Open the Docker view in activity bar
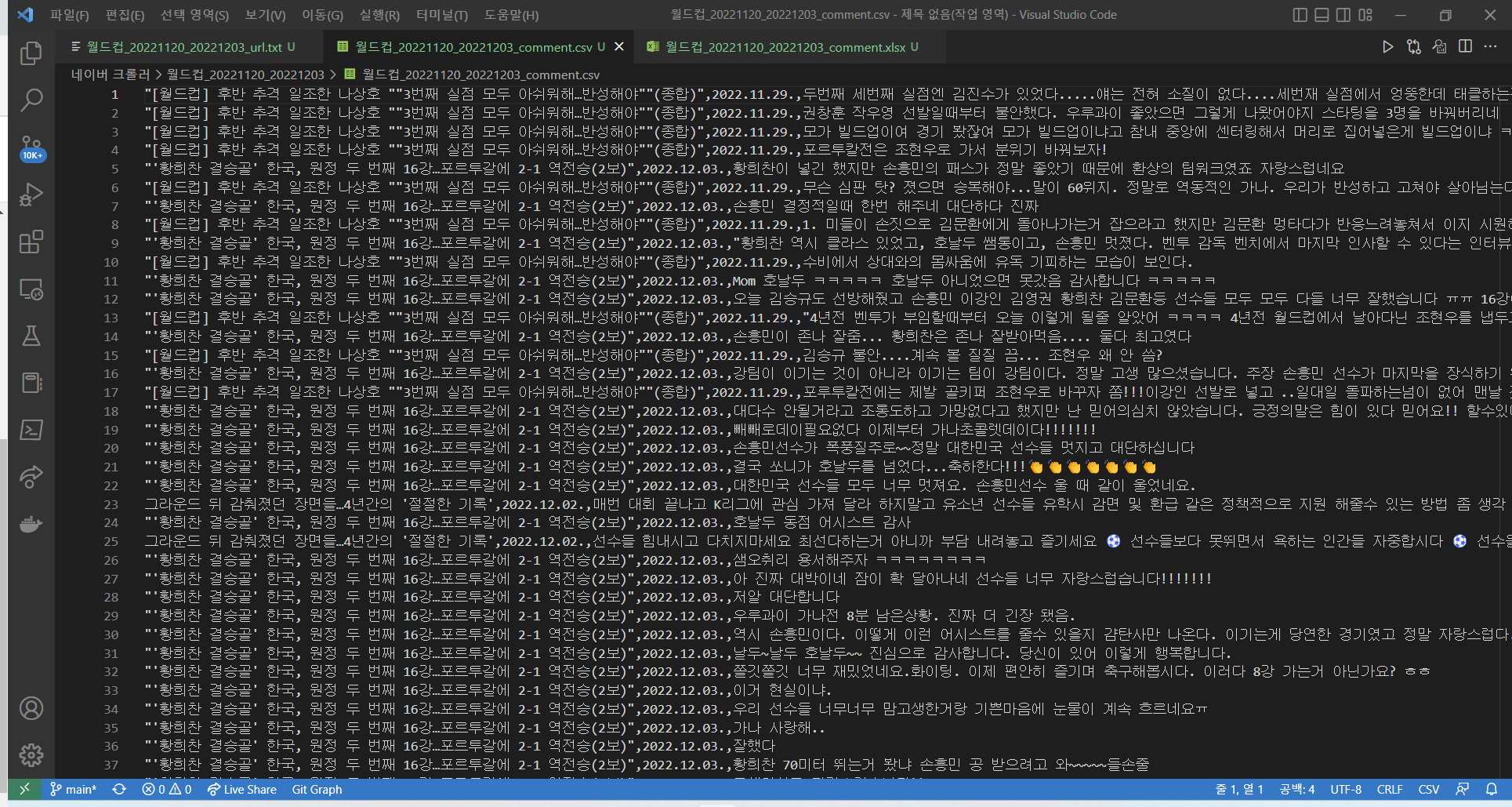1512x807 pixels. coord(31,524)
